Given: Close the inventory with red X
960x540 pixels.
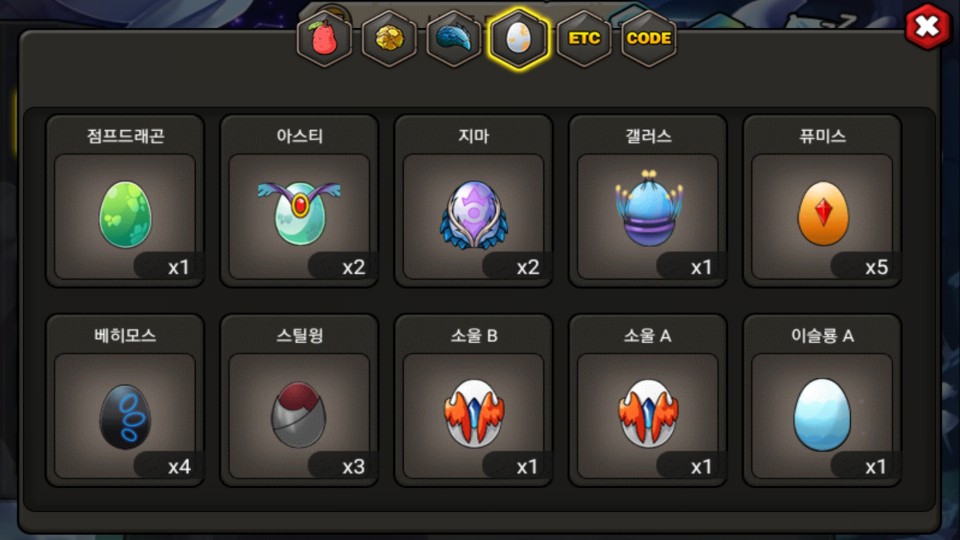Looking at the screenshot, I should (x=928, y=26).
